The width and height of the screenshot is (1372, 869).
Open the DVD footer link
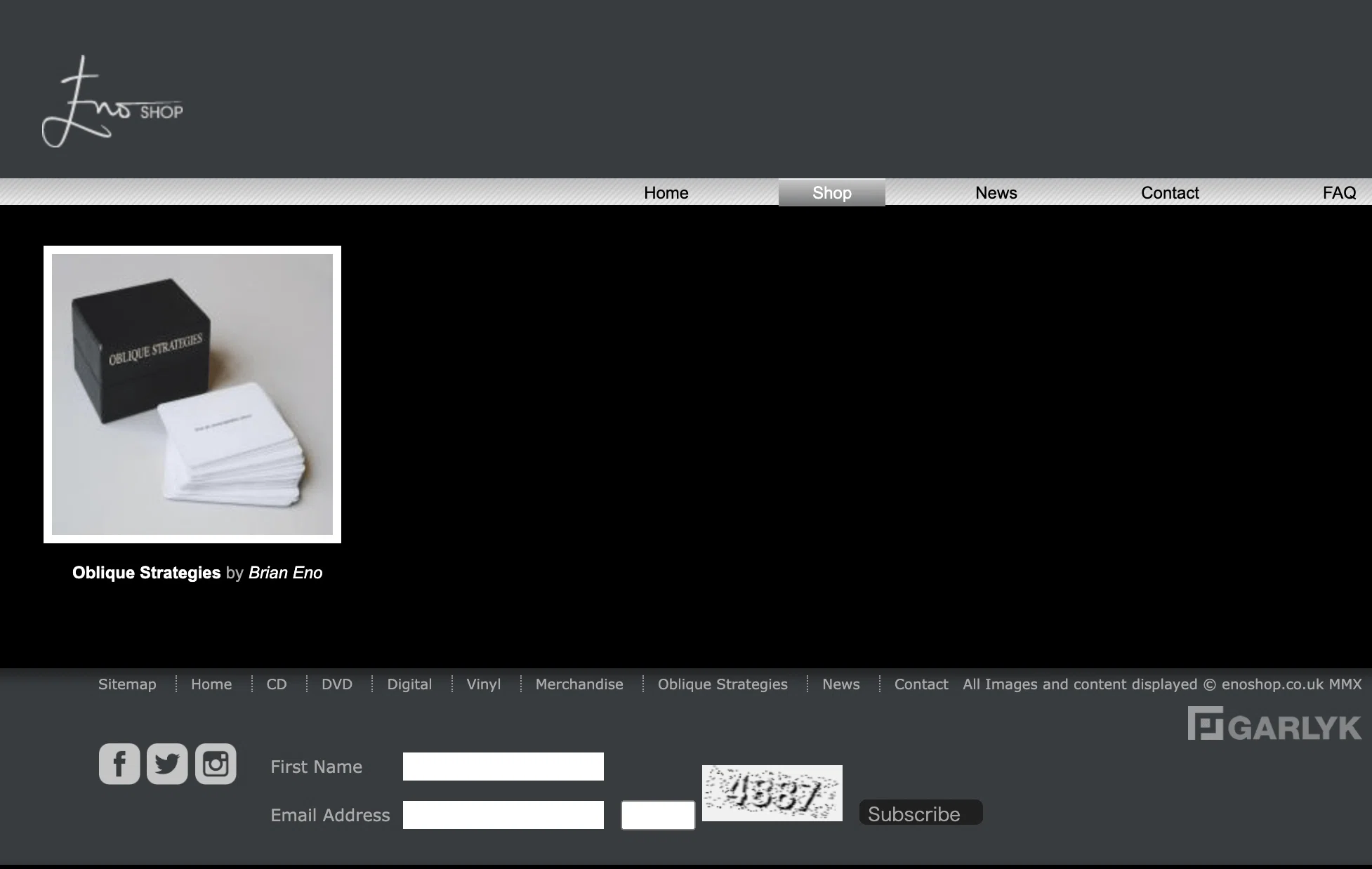(x=337, y=684)
